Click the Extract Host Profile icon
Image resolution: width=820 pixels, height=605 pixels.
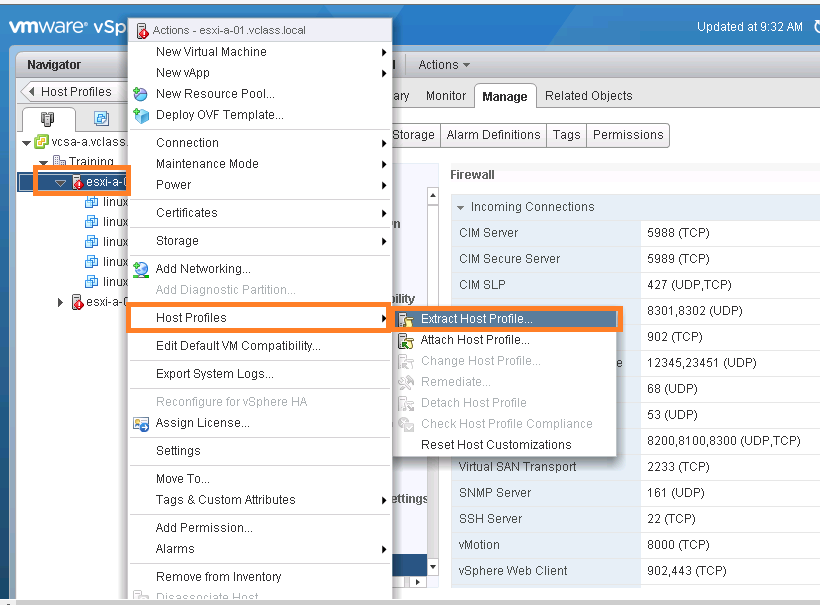click(405, 319)
